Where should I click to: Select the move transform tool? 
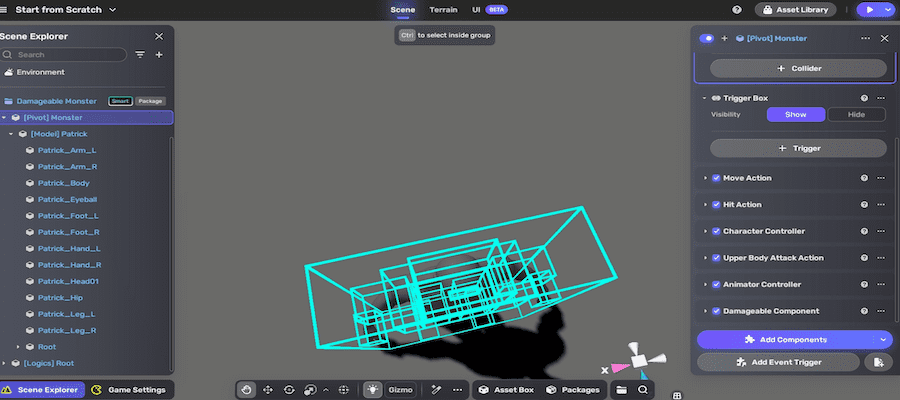[x=268, y=390]
